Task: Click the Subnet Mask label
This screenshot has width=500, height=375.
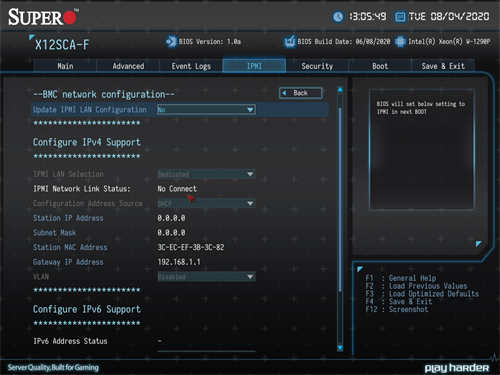Action: click(54, 233)
